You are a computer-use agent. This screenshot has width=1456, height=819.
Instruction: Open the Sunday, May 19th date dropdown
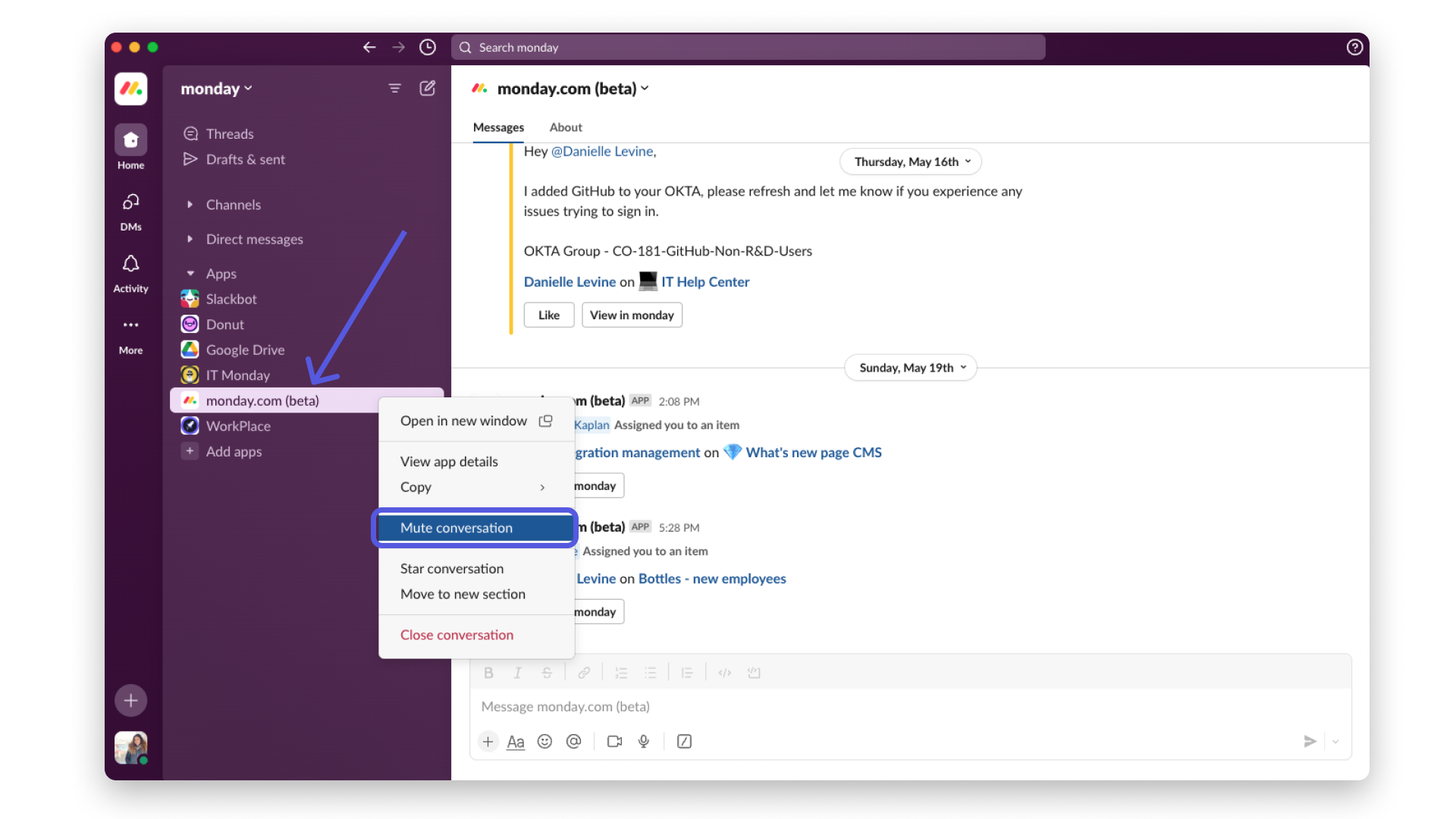tap(911, 368)
